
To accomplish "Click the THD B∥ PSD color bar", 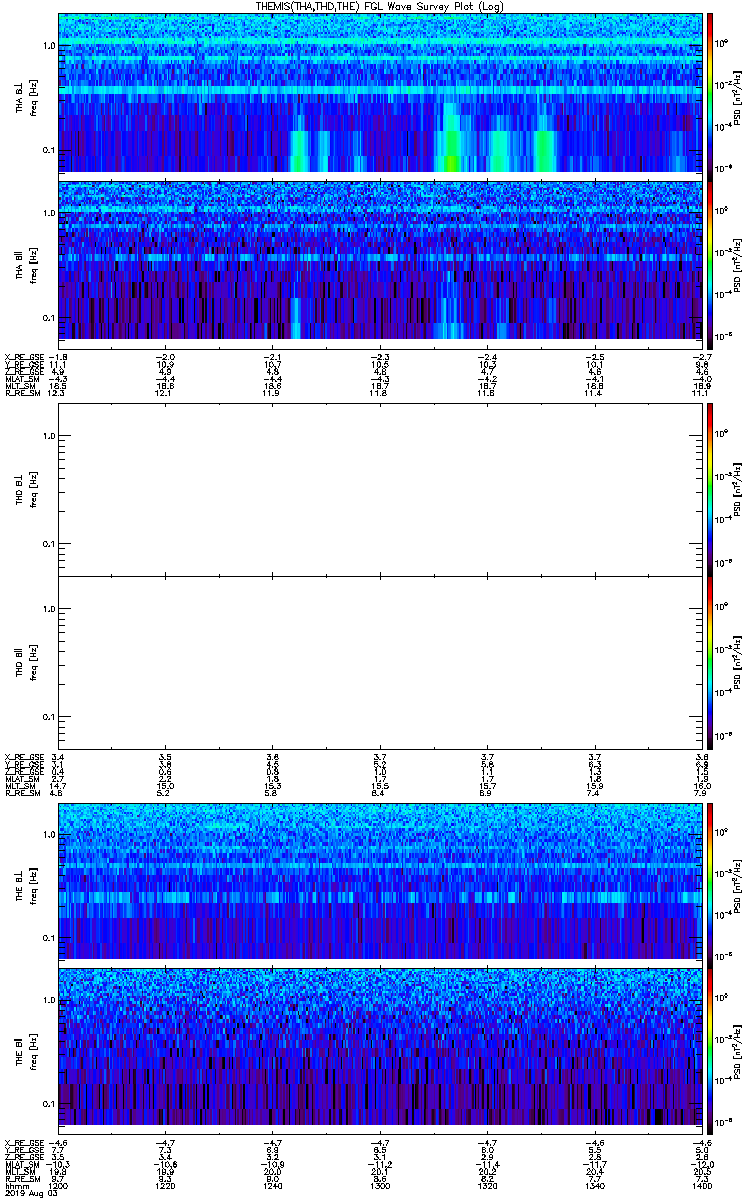I will pyautogui.click(x=710, y=662).
